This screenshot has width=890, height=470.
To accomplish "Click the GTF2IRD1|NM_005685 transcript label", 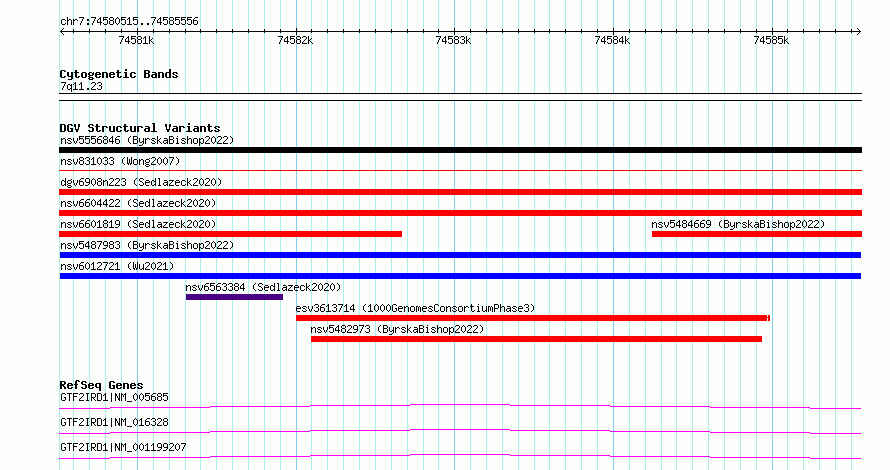I will click(115, 397).
